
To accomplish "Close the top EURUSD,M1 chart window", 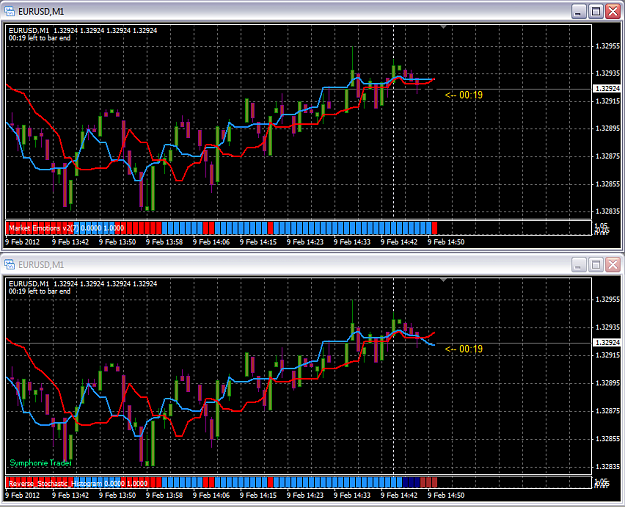I will [613, 11].
